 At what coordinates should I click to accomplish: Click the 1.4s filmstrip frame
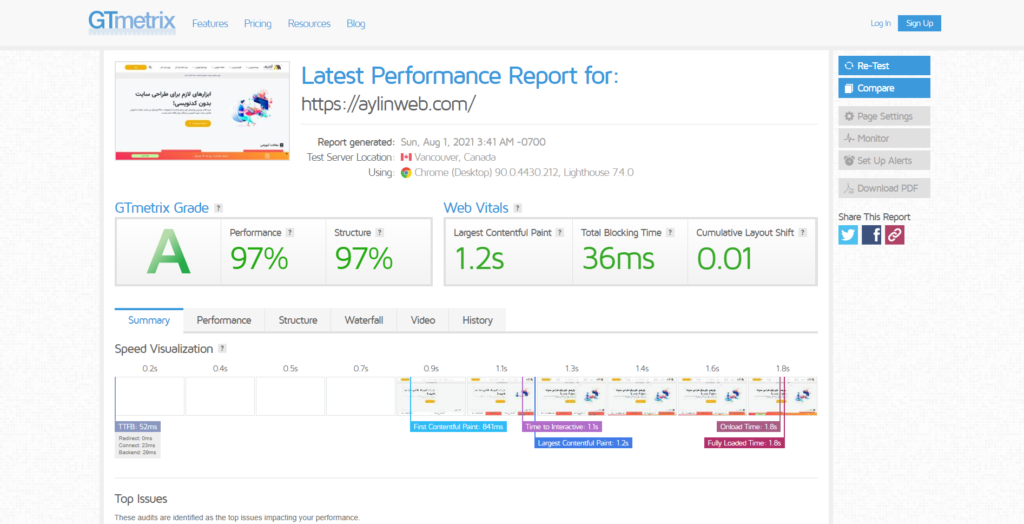(642, 396)
